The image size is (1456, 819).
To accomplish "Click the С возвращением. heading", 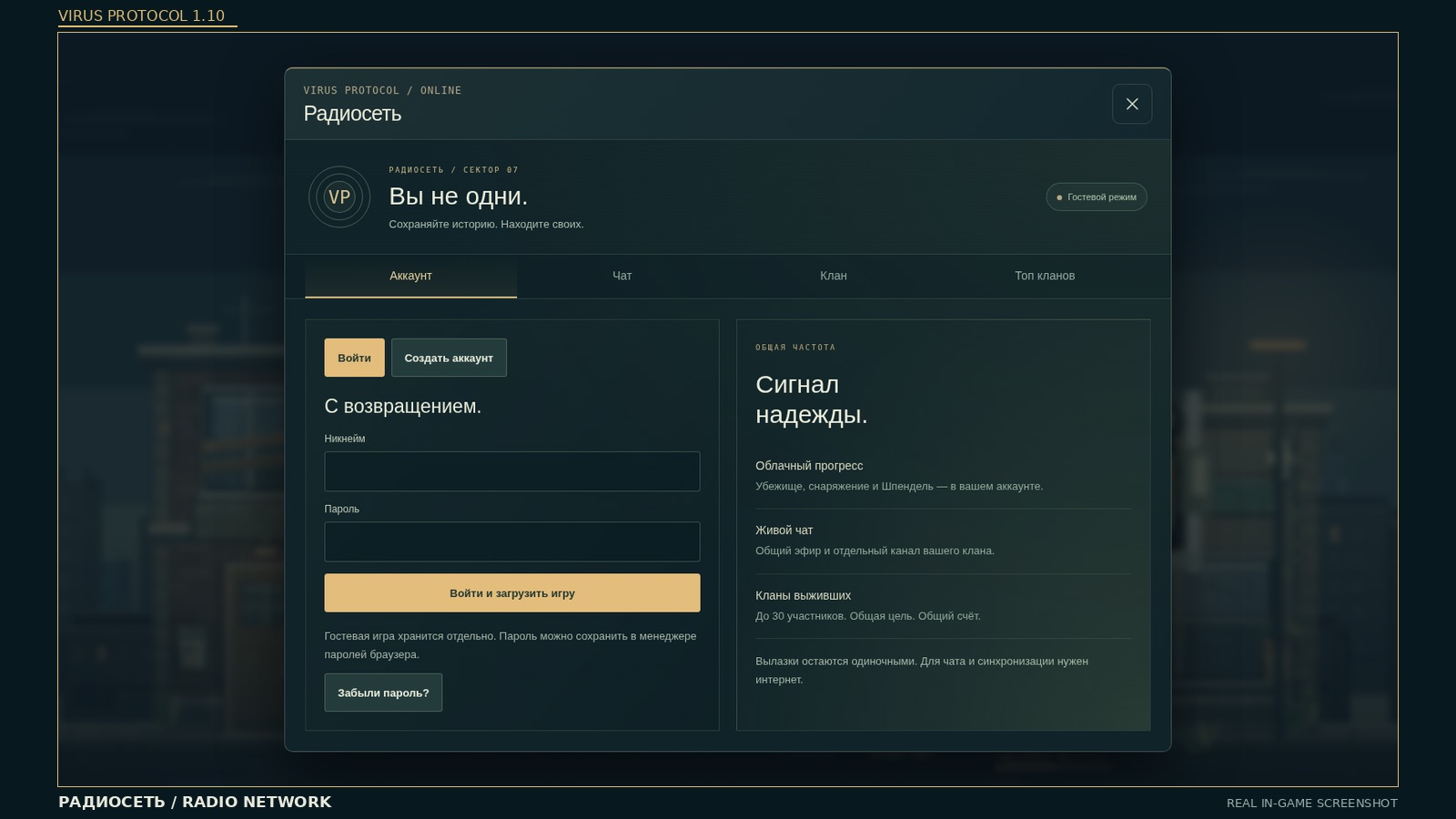I will pos(402,406).
